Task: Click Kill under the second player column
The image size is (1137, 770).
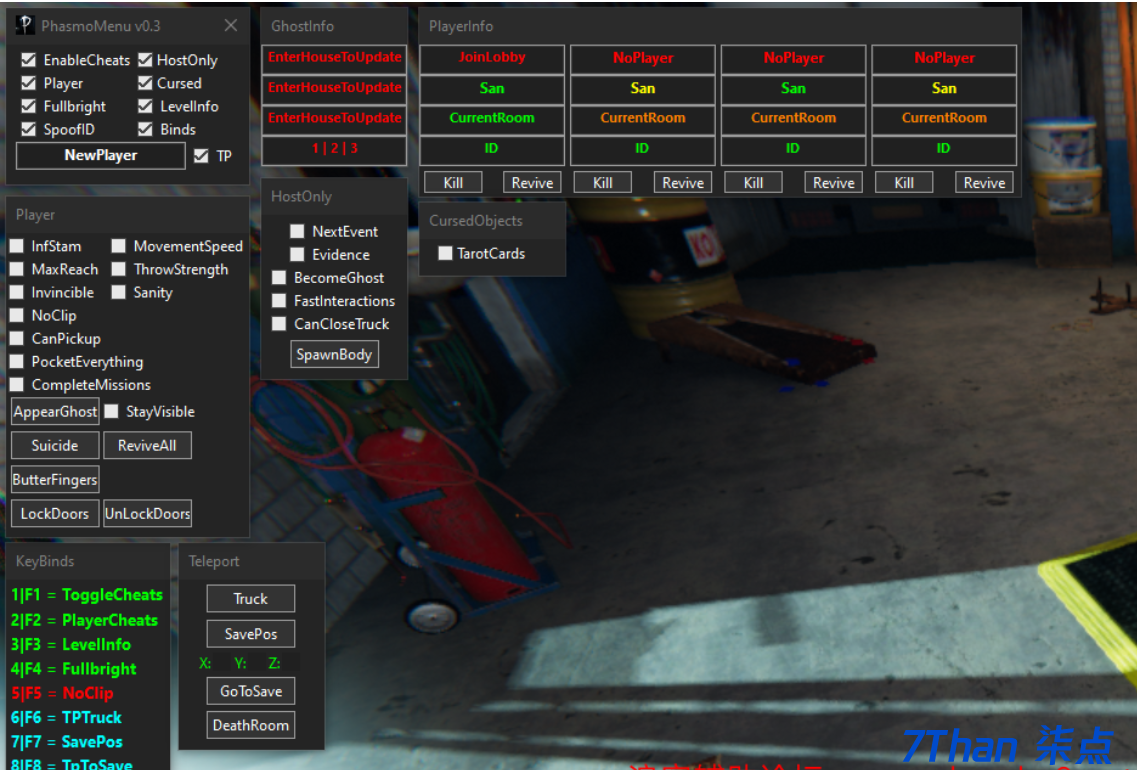Action: pos(603,183)
